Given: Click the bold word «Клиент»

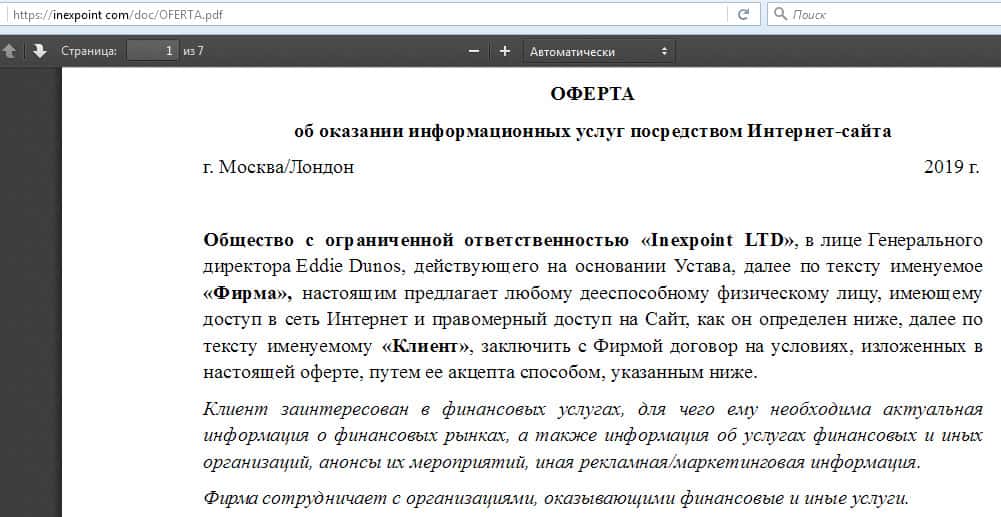Looking at the screenshot, I should tap(426, 346).
